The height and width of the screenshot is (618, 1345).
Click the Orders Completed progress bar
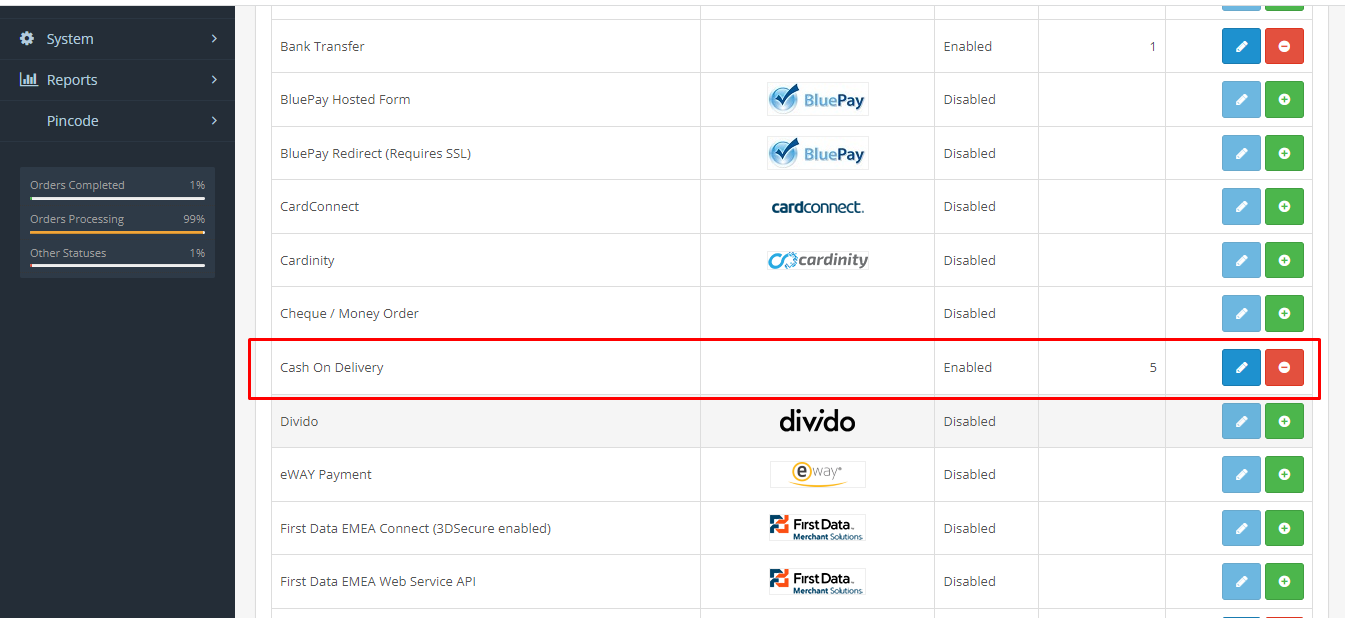pos(117,198)
